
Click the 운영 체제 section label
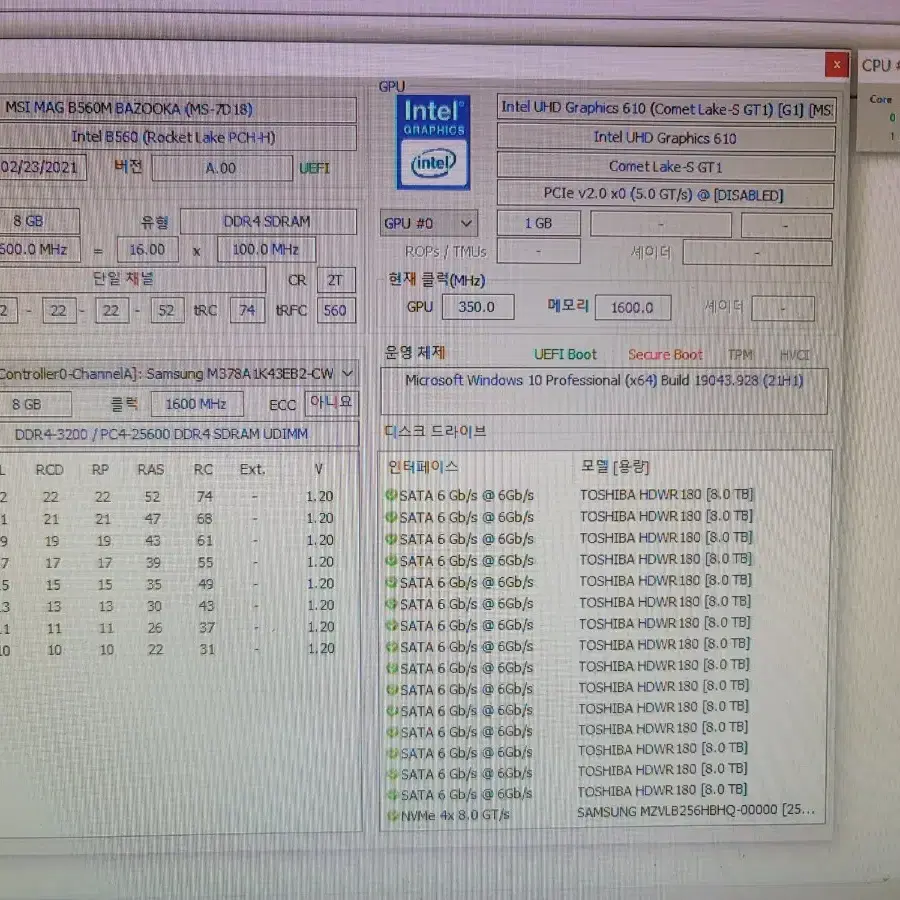[415, 352]
